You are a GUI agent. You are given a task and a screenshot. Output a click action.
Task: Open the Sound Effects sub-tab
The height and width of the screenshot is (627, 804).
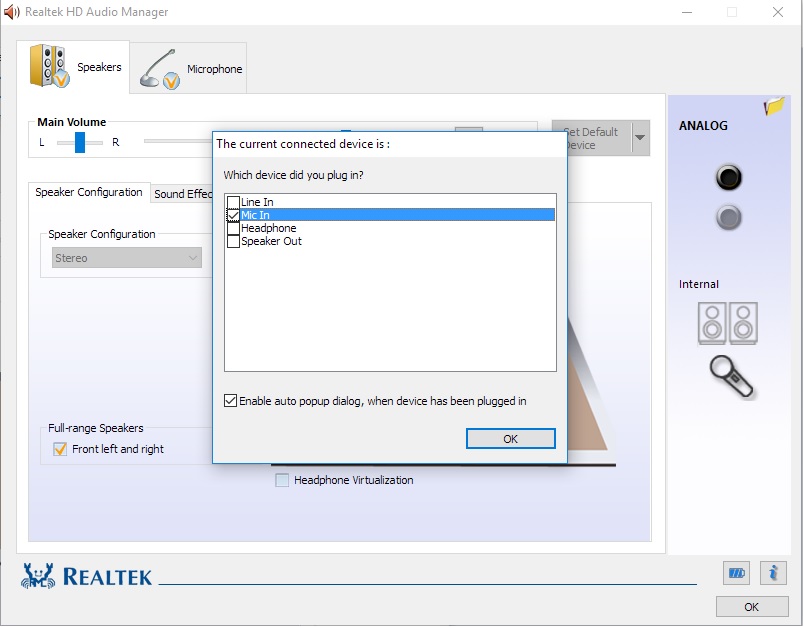coord(183,194)
